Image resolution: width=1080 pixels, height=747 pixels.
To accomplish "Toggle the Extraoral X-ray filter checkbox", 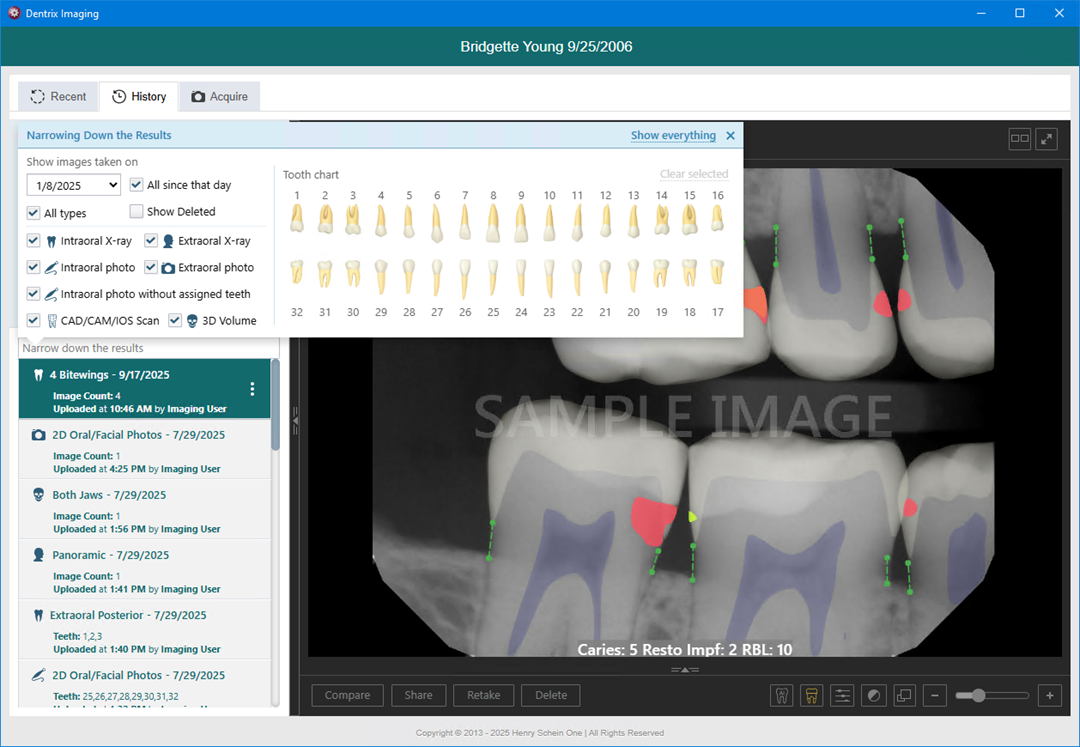I will (x=151, y=241).
